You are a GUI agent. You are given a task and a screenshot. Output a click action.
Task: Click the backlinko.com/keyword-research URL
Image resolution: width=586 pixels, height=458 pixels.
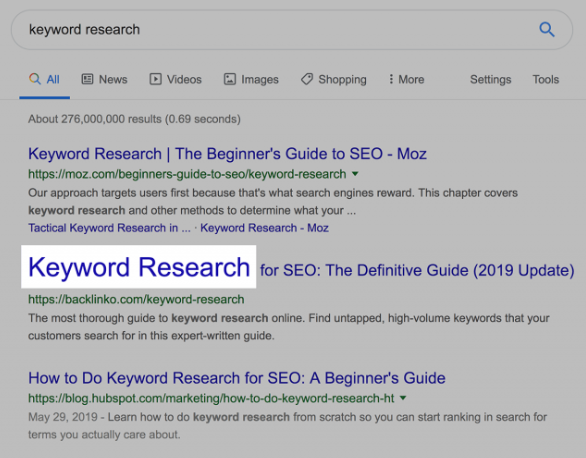pos(136,299)
